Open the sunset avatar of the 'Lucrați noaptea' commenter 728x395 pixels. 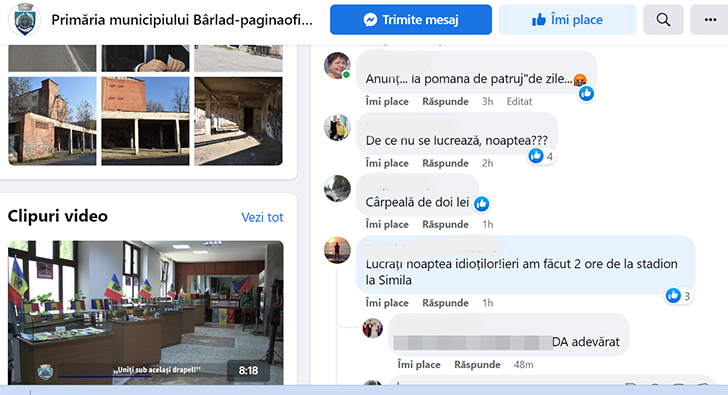pos(337,250)
